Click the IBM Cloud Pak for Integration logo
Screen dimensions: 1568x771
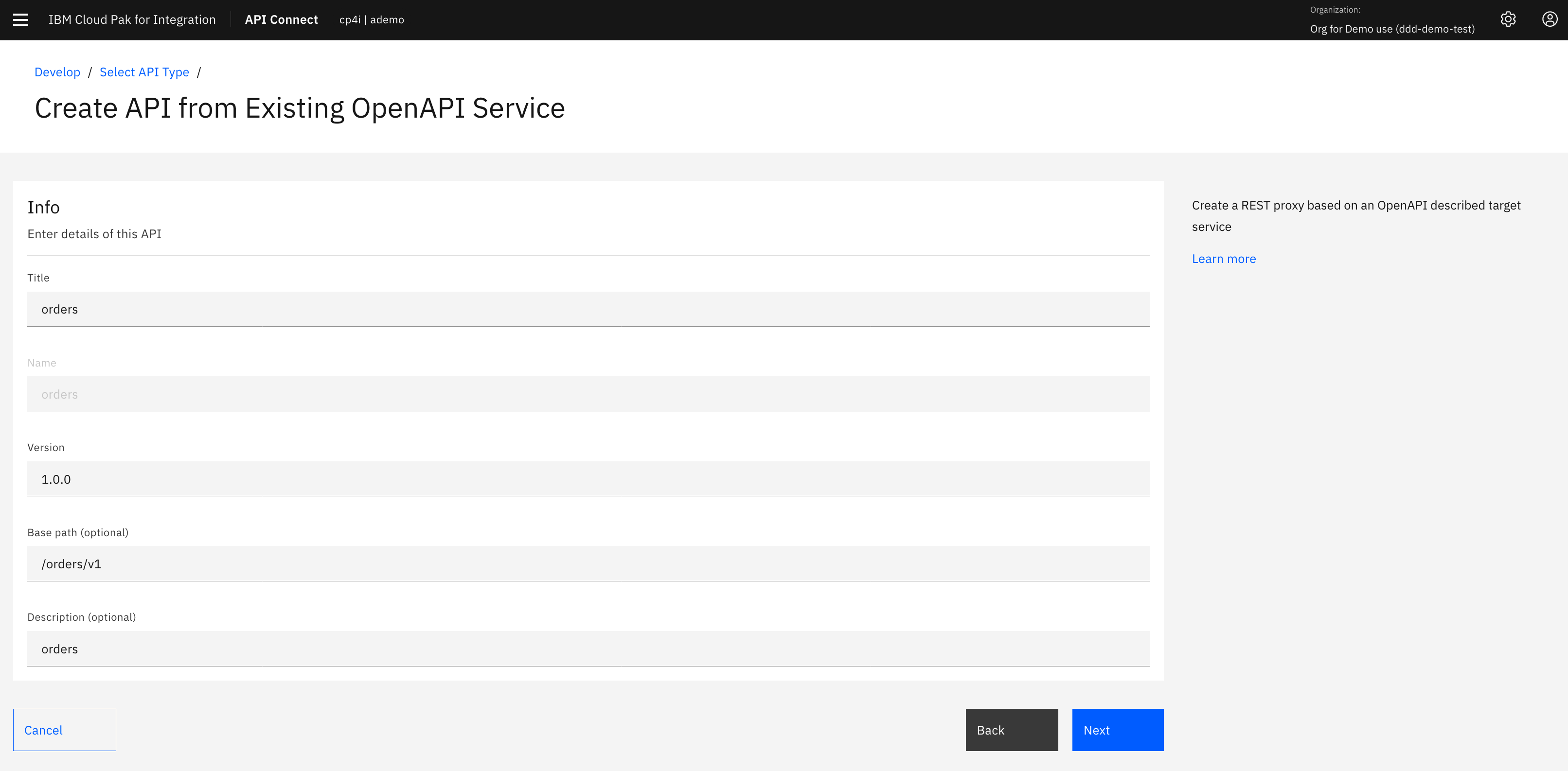[x=131, y=19]
